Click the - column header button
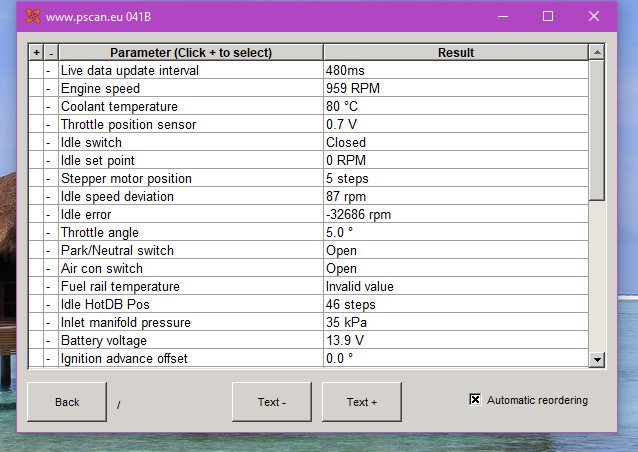Viewport: 638px width, 452px height. point(51,52)
